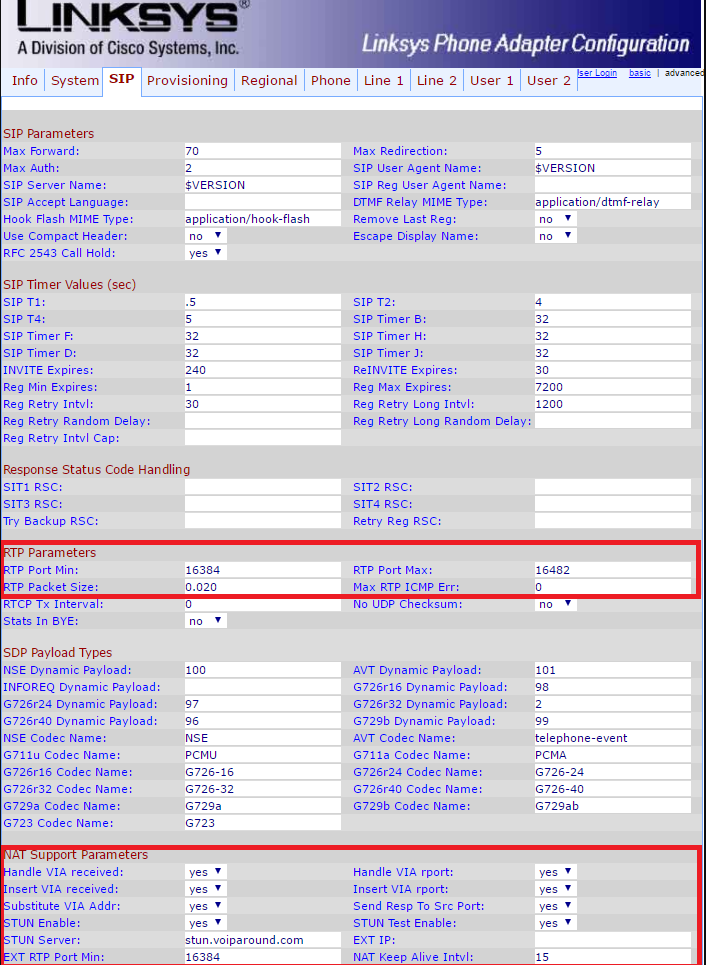Click the Max Auth input field
The image size is (706, 965).
click(263, 168)
